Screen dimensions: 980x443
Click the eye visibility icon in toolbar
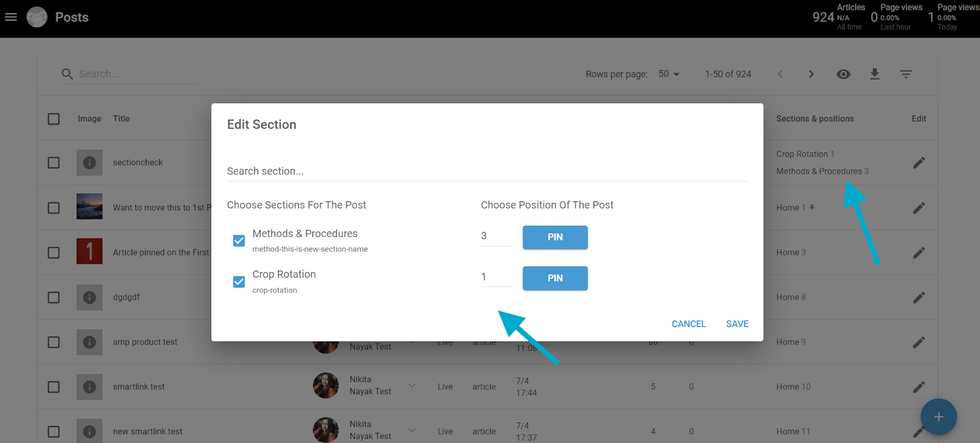(844, 75)
